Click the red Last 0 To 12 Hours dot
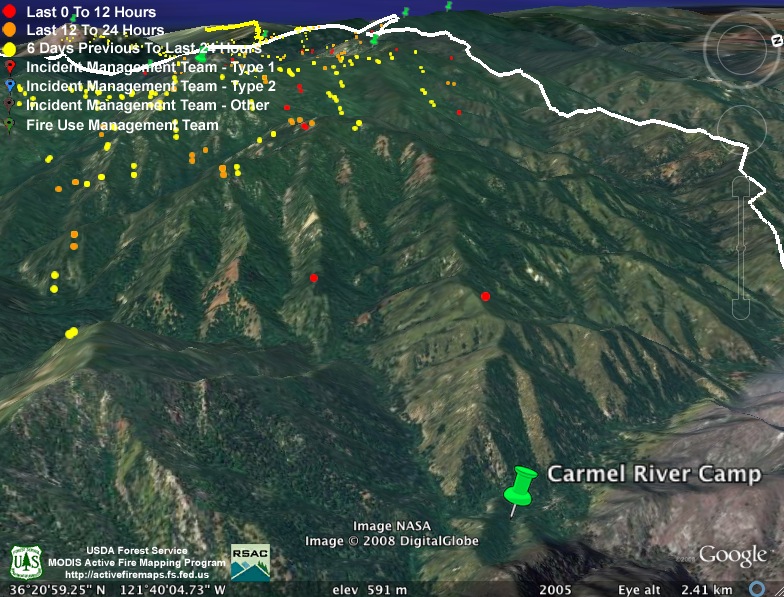The width and height of the screenshot is (784, 597). pyautogui.click(x=9, y=12)
